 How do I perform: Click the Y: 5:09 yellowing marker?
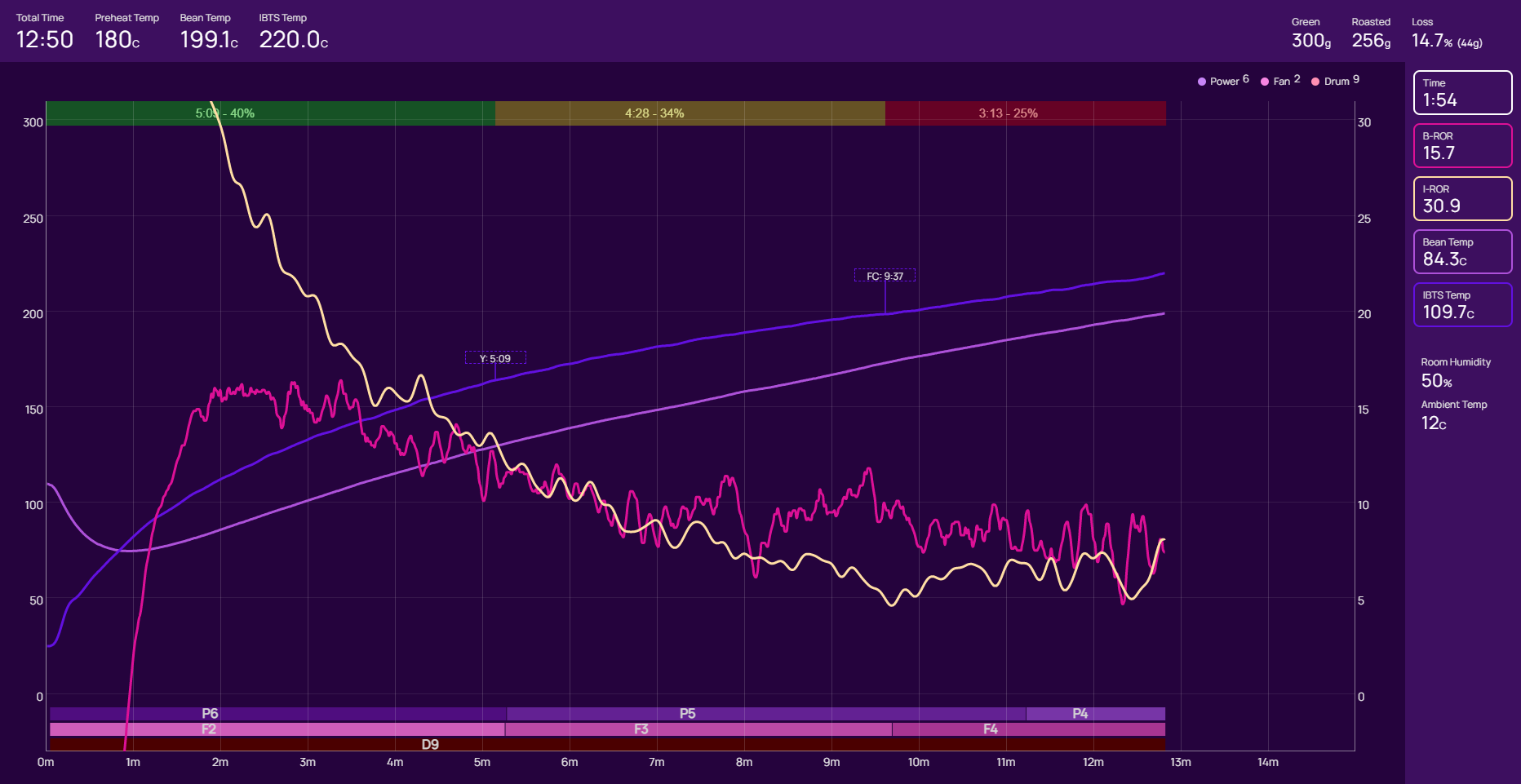click(x=495, y=358)
